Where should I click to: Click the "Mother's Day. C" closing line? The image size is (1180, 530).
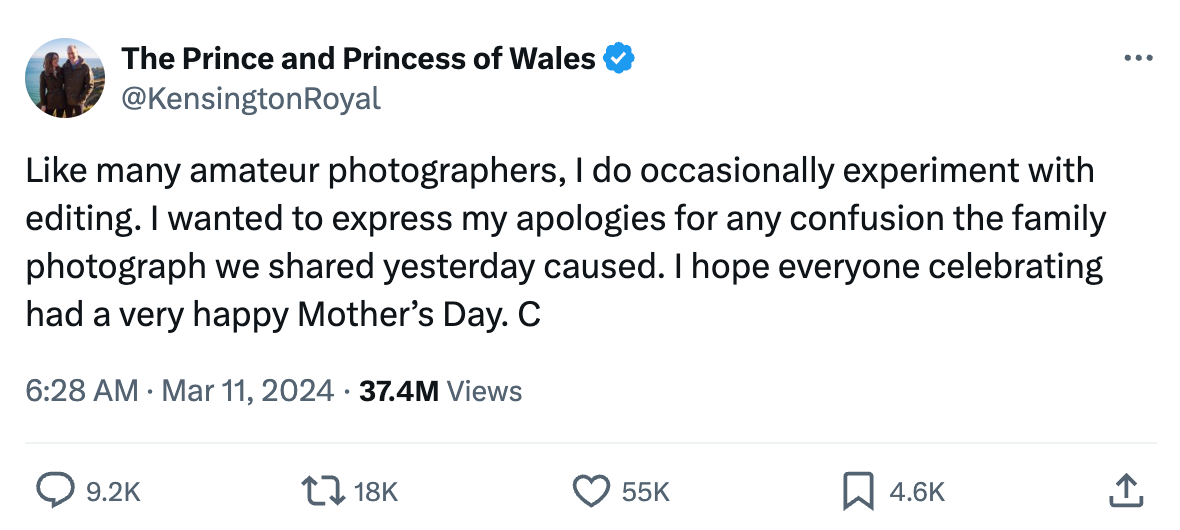[418, 314]
